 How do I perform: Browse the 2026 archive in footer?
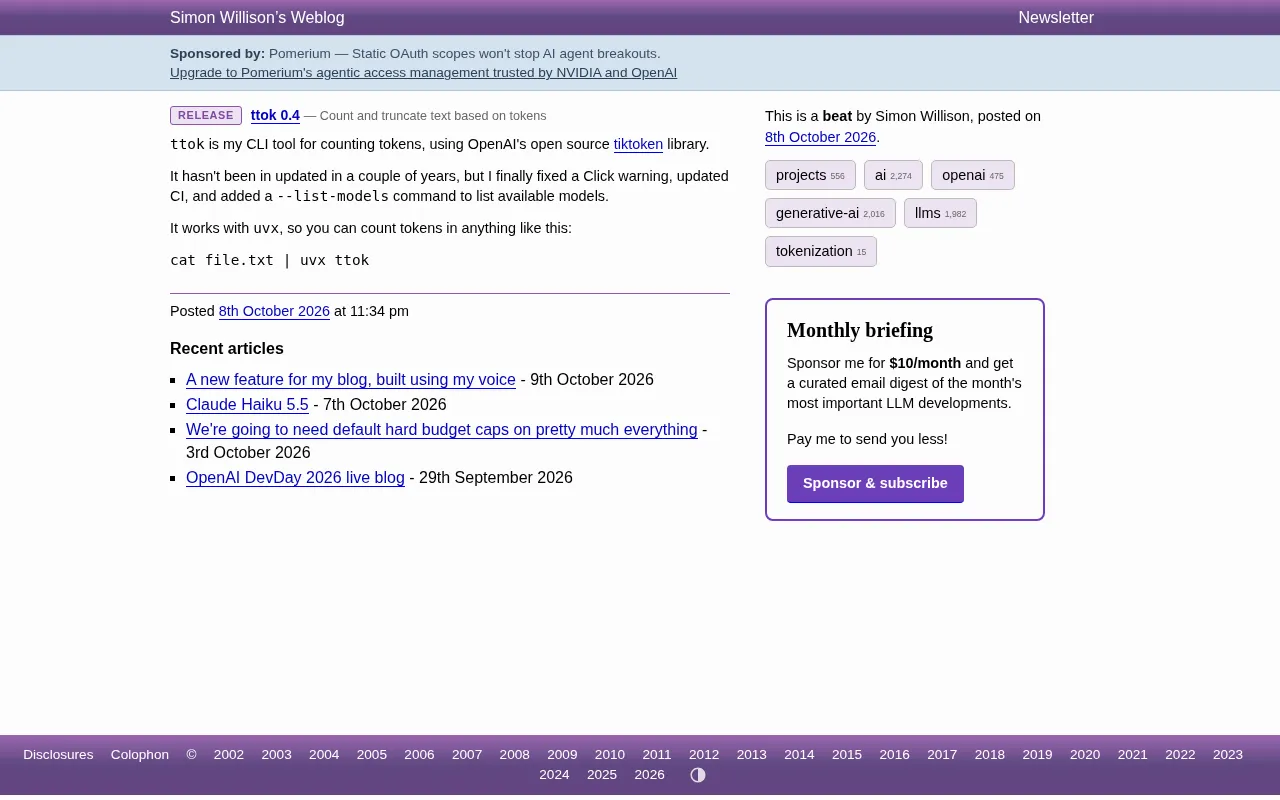click(650, 775)
